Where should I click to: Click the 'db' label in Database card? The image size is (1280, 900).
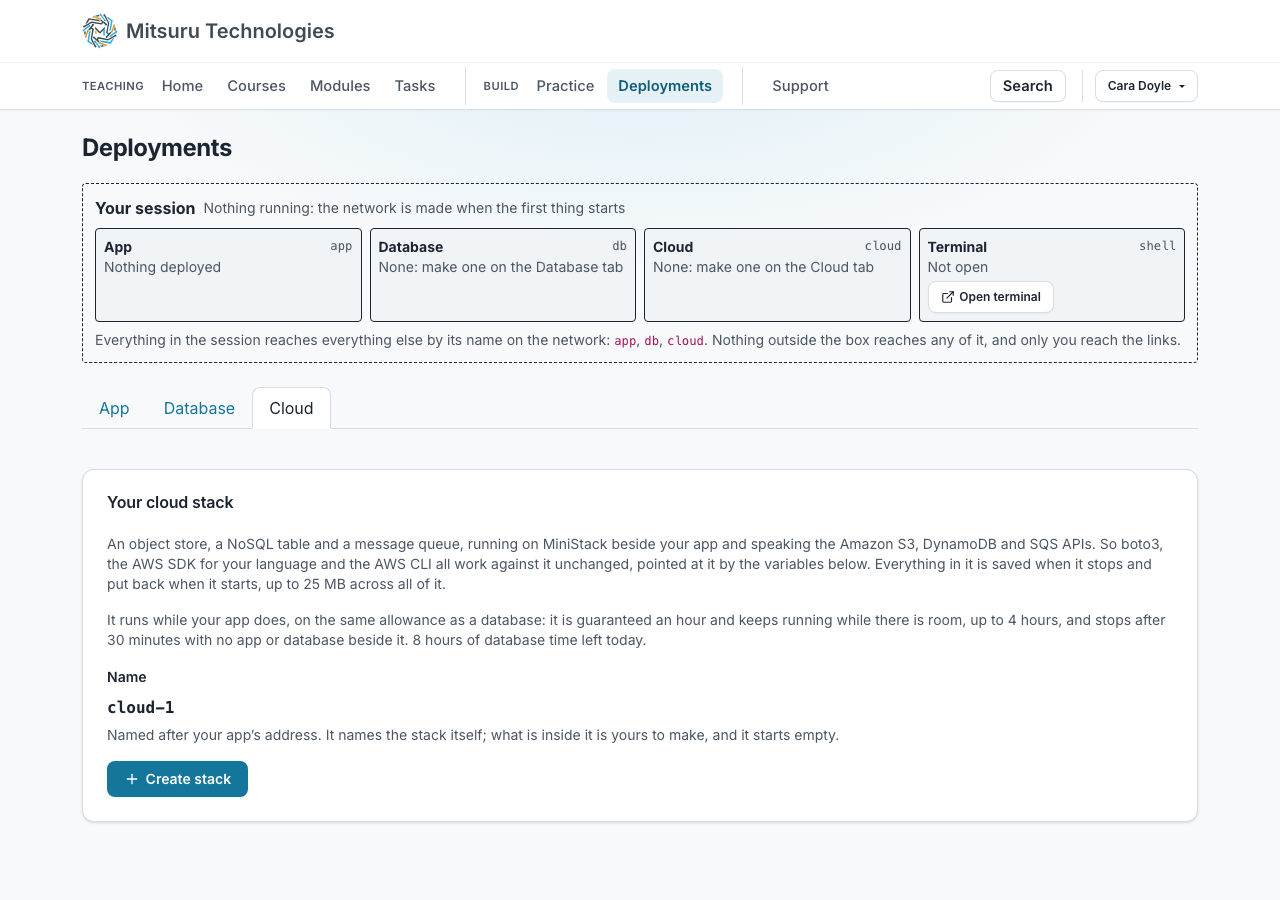619,246
